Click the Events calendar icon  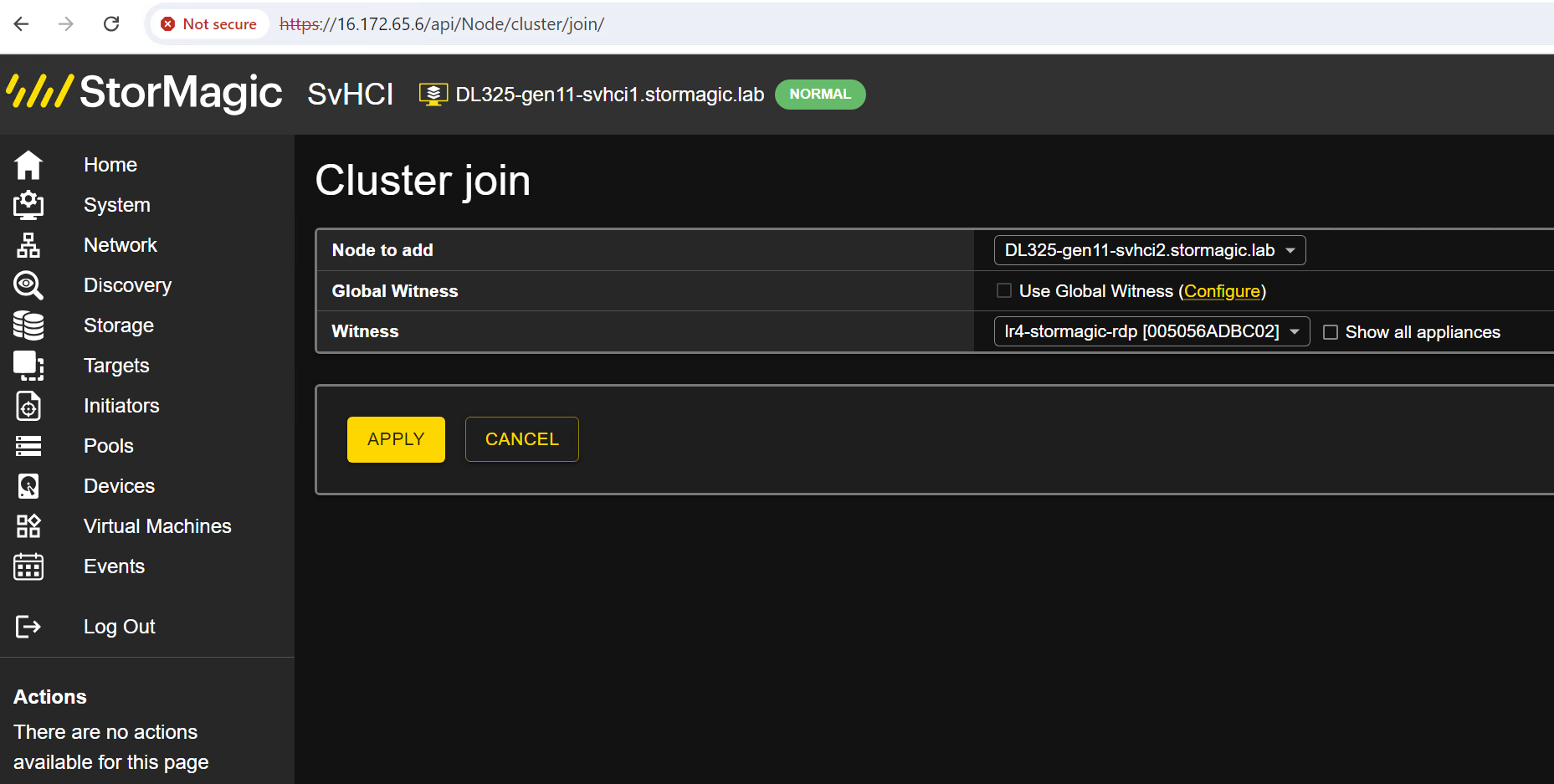click(28, 566)
